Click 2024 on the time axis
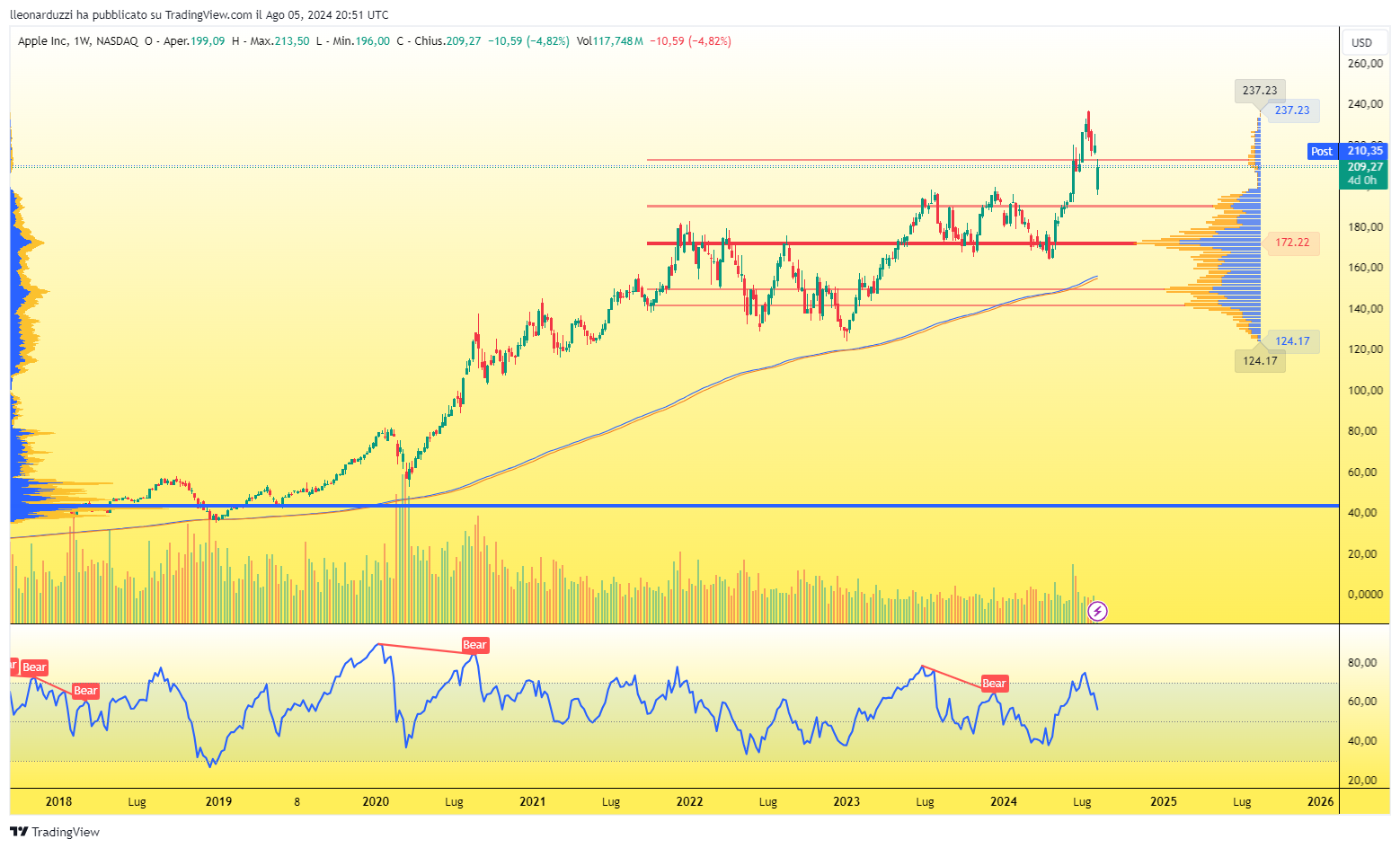The height and width of the screenshot is (848, 1400). coord(1004,802)
